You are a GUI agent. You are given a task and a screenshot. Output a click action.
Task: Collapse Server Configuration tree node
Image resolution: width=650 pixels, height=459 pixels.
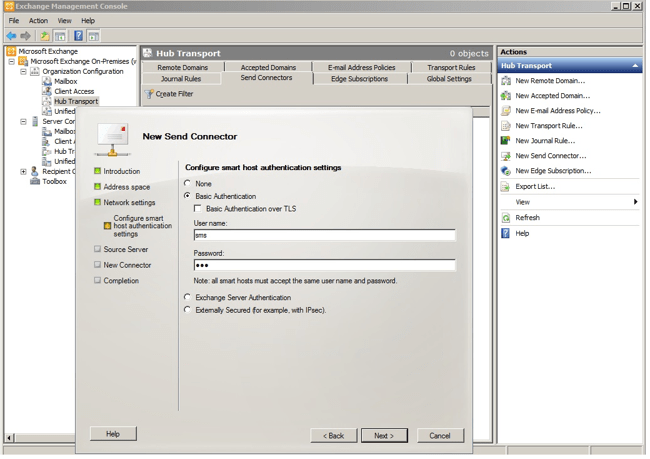point(24,121)
